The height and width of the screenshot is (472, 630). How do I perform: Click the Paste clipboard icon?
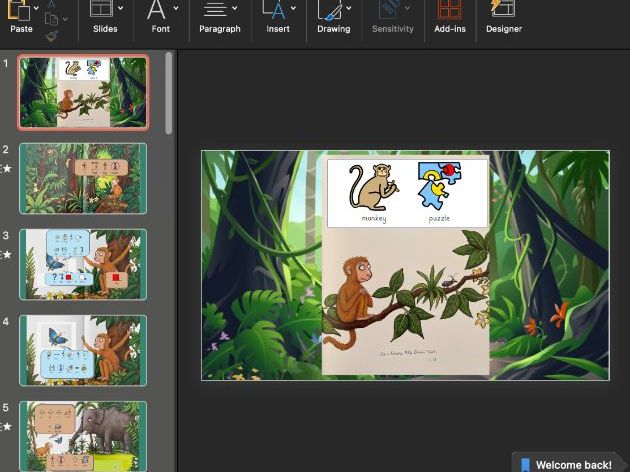pyautogui.click(x=18, y=10)
